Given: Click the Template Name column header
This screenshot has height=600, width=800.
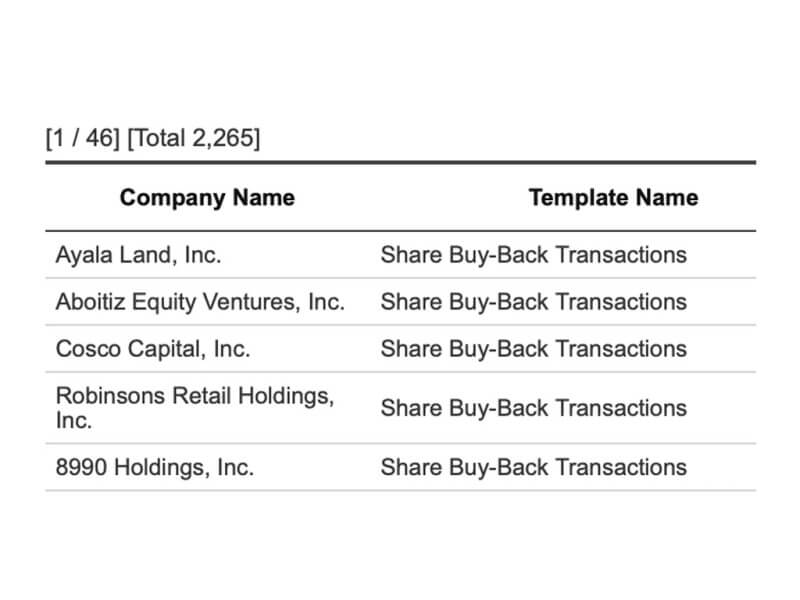Looking at the screenshot, I should (613, 198).
